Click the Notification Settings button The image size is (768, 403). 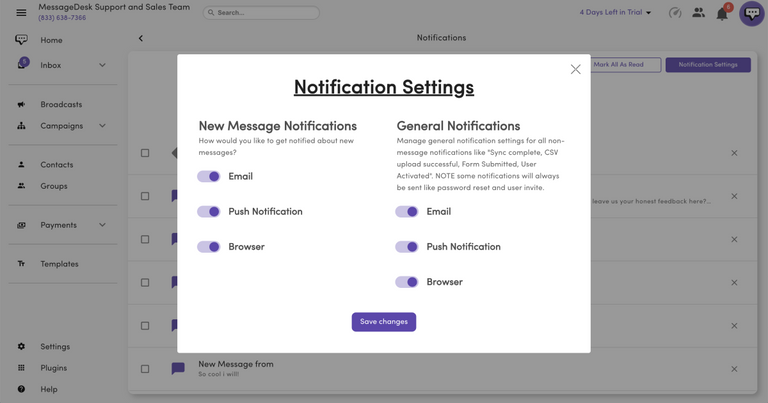tap(708, 65)
